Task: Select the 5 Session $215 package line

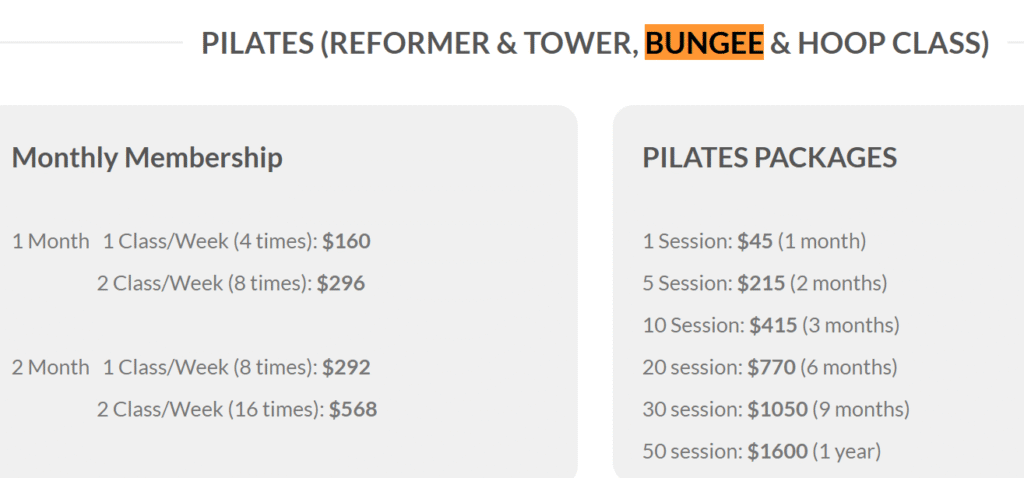Action: 765,283
